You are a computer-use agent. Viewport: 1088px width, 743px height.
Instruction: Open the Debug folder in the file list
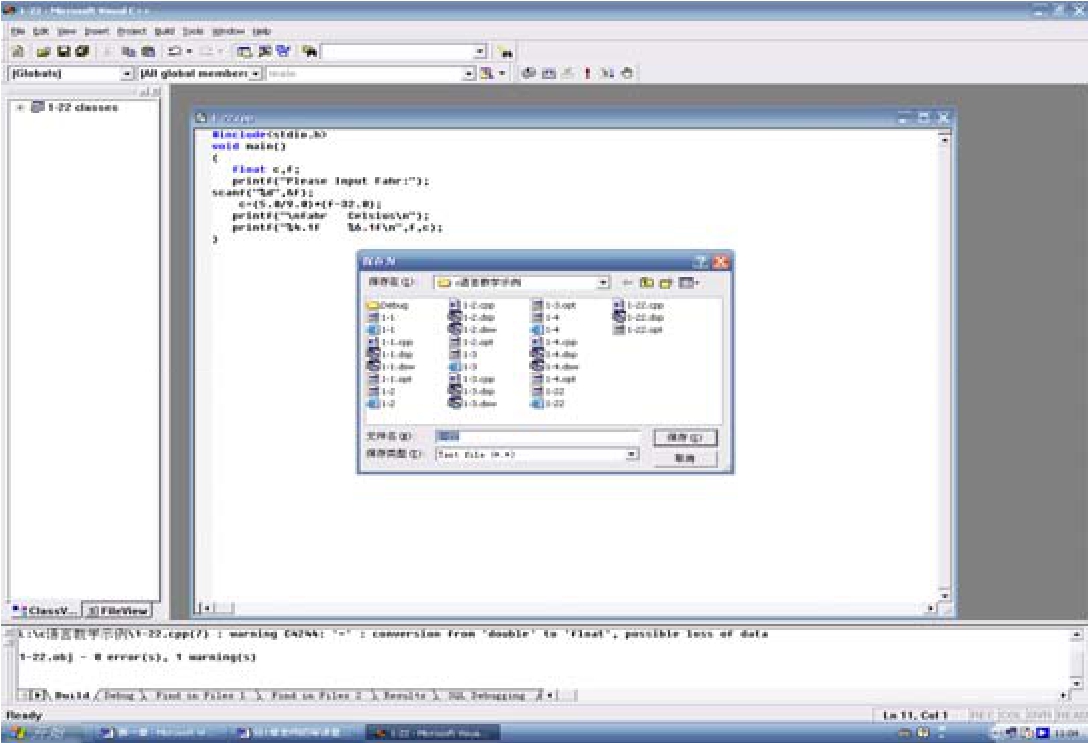(388, 305)
